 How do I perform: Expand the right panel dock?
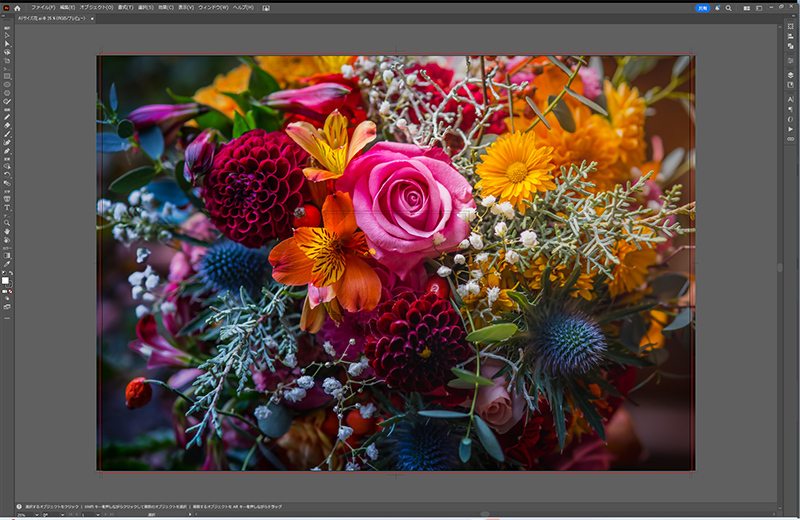[793, 16]
